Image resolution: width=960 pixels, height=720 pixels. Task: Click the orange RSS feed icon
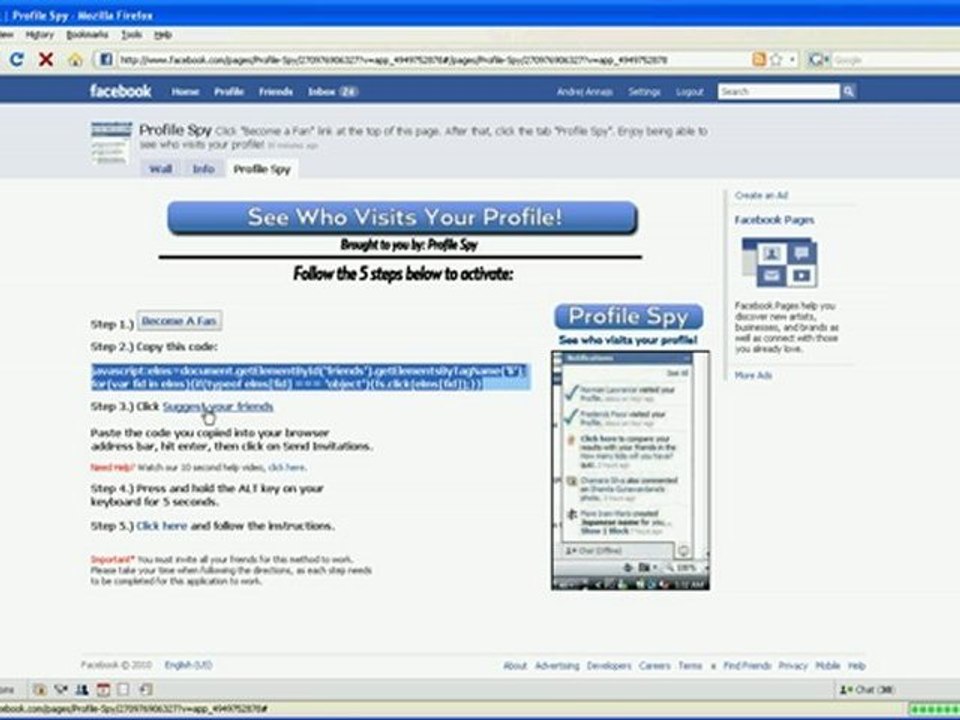tap(759, 59)
